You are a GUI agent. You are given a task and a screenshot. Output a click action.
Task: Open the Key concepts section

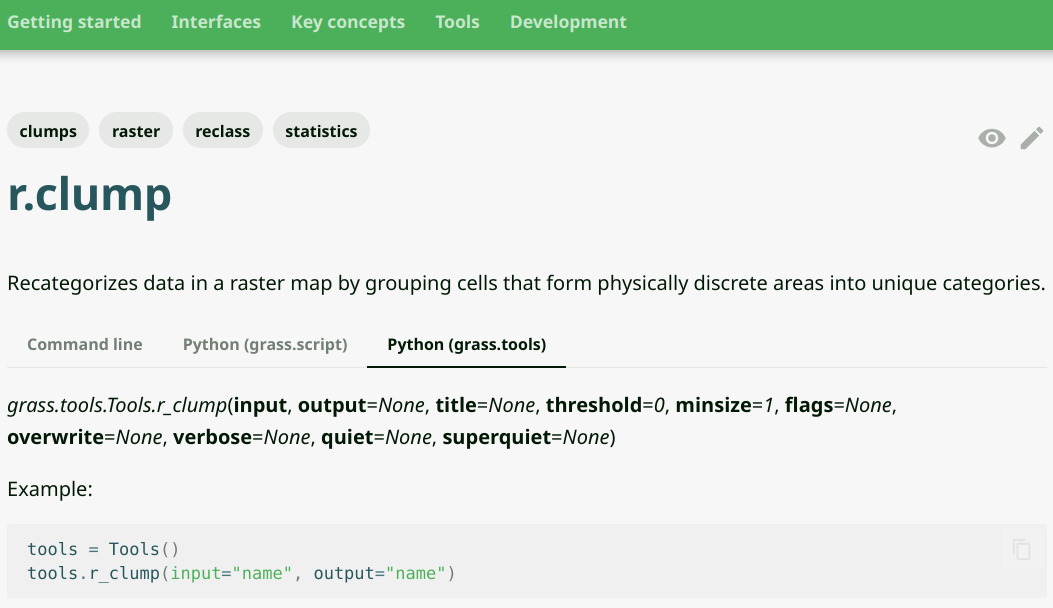(348, 22)
